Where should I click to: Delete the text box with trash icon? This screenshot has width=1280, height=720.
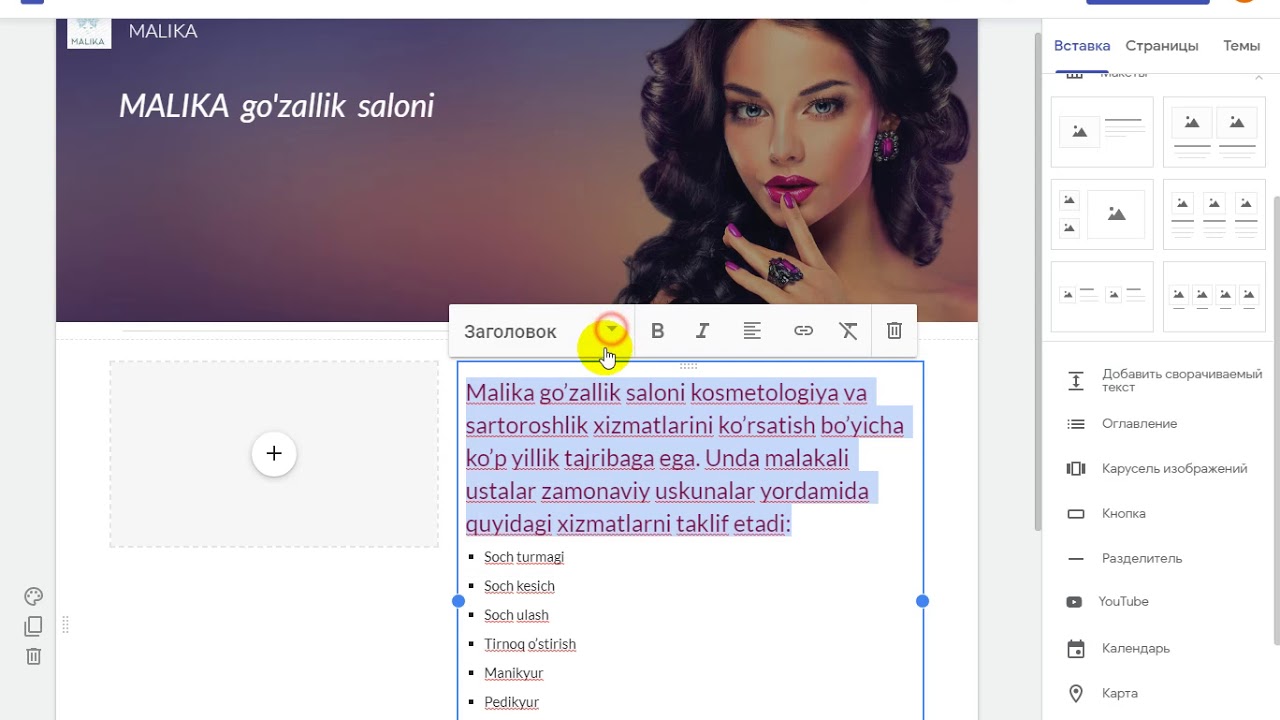click(895, 331)
